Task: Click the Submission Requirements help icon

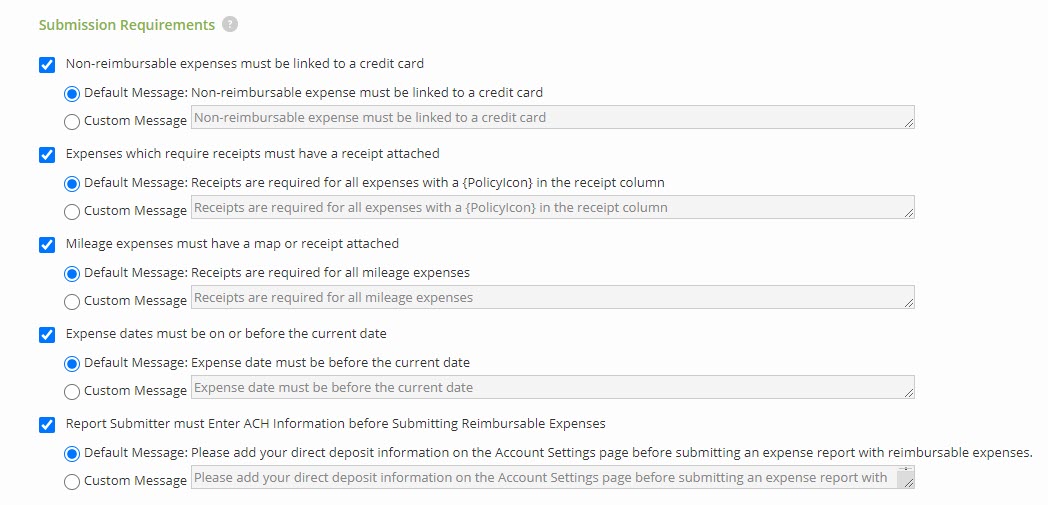Action: [230, 24]
